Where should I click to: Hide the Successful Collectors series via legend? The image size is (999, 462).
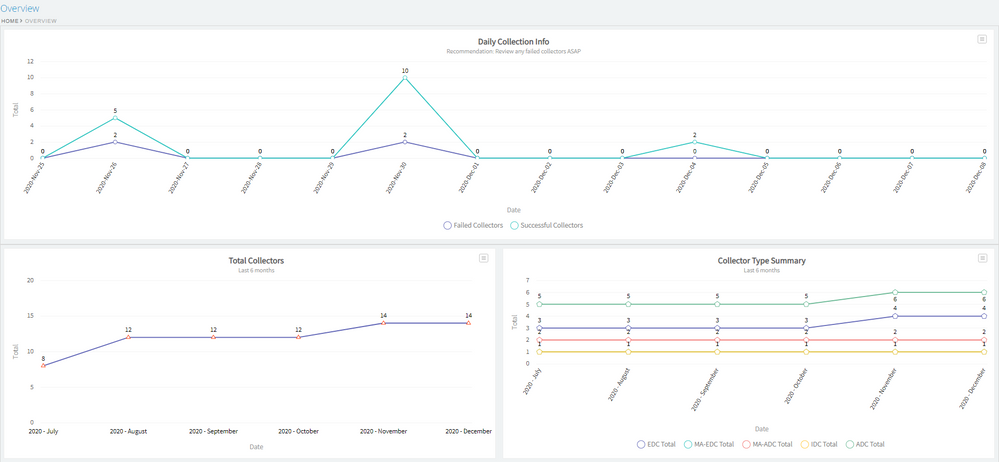pyautogui.click(x=546, y=225)
